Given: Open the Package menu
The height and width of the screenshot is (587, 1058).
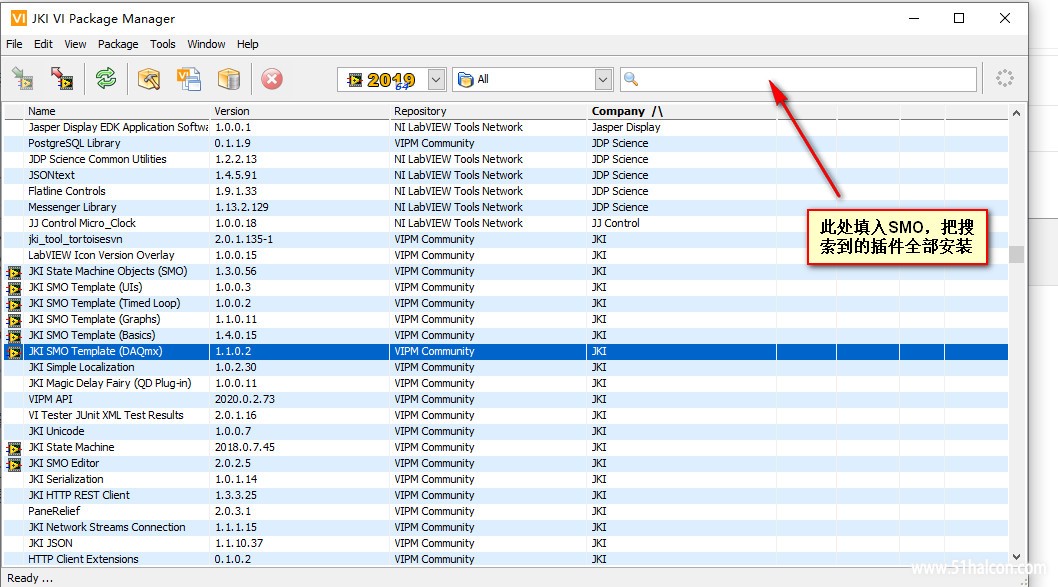Looking at the screenshot, I should coord(118,44).
